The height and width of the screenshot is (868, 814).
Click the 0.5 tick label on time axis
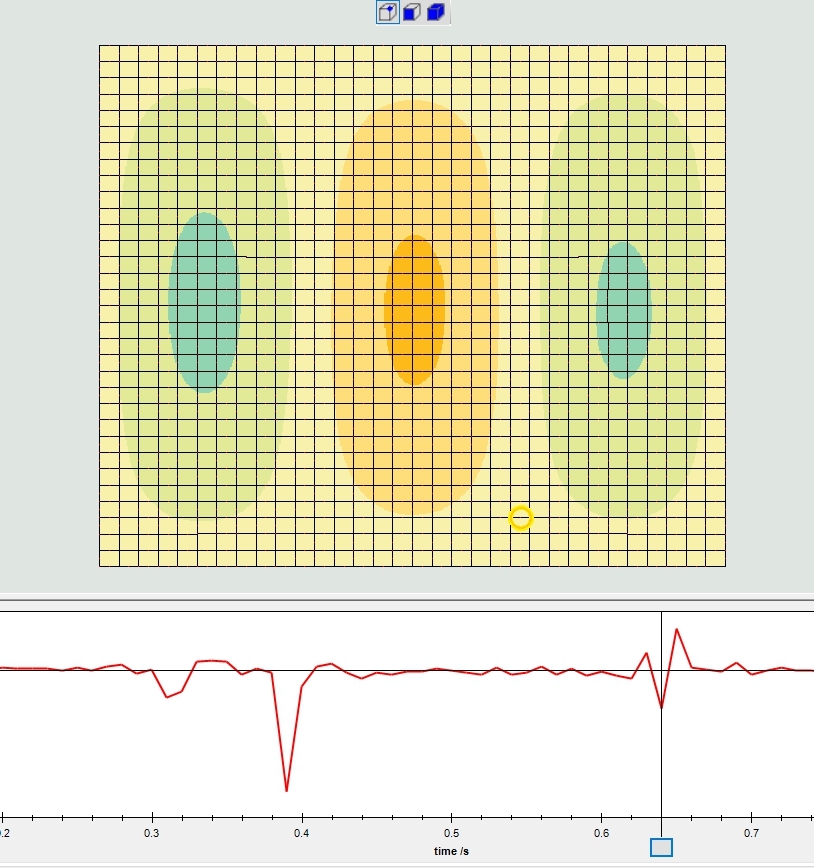point(451,833)
